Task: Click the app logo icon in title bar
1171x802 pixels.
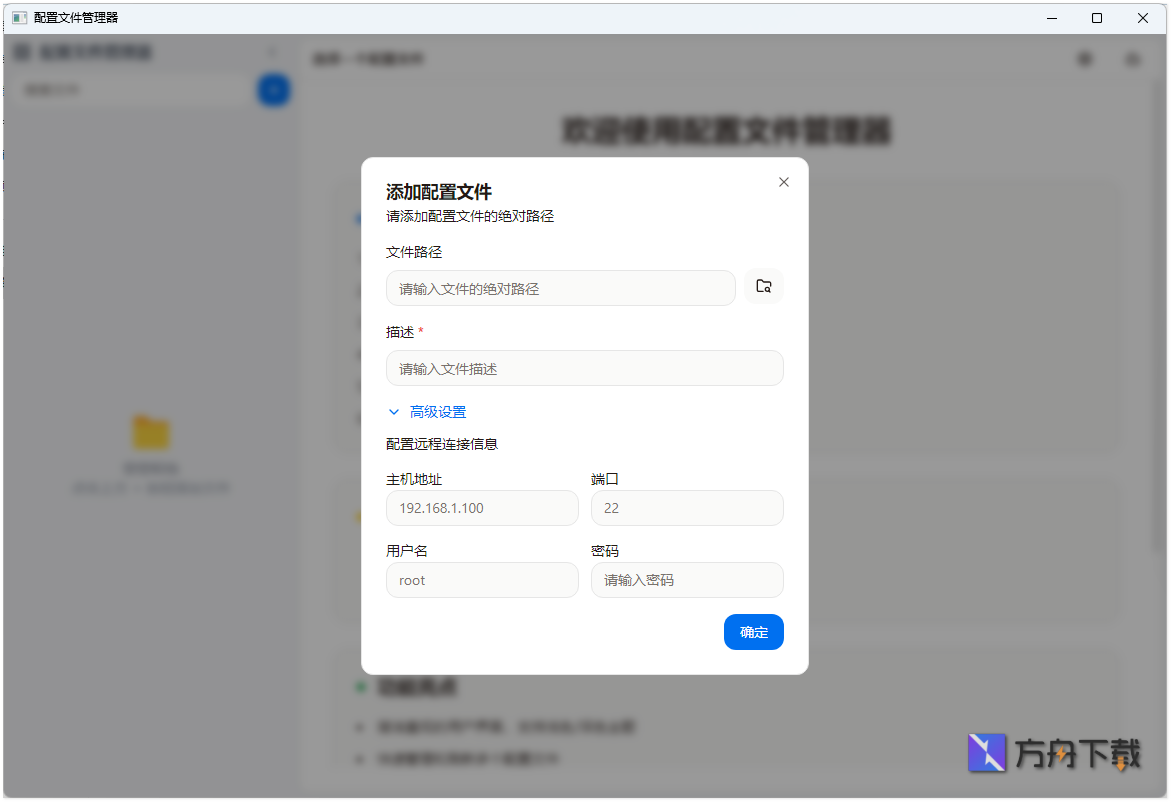Action: point(17,18)
